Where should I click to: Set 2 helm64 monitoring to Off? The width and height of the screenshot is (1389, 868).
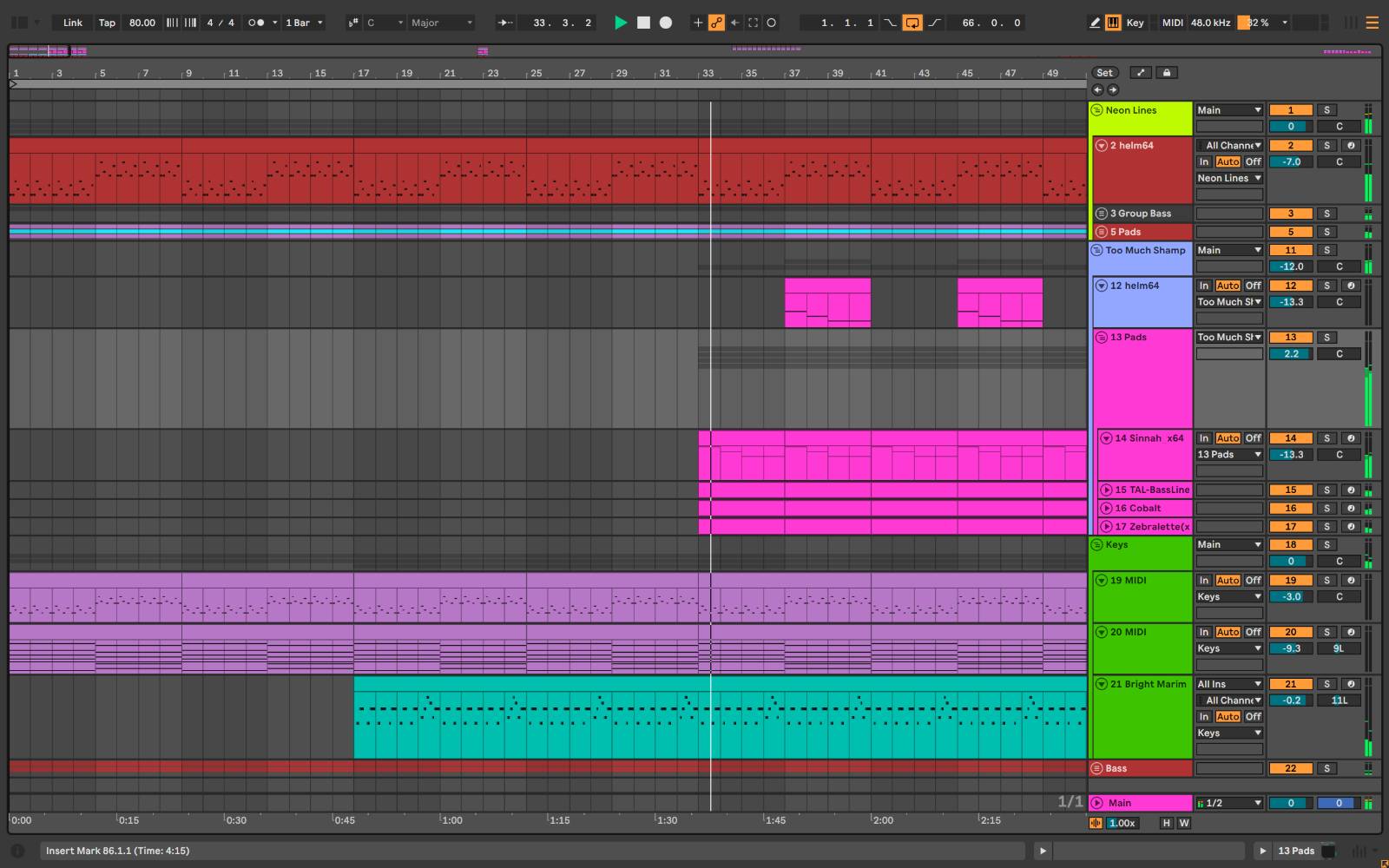1253,161
